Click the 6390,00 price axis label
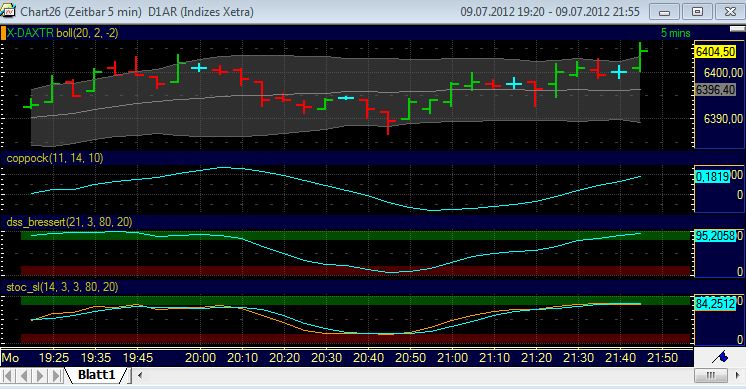The height and width of the screenshot is (389, 746). coord(723,118)
